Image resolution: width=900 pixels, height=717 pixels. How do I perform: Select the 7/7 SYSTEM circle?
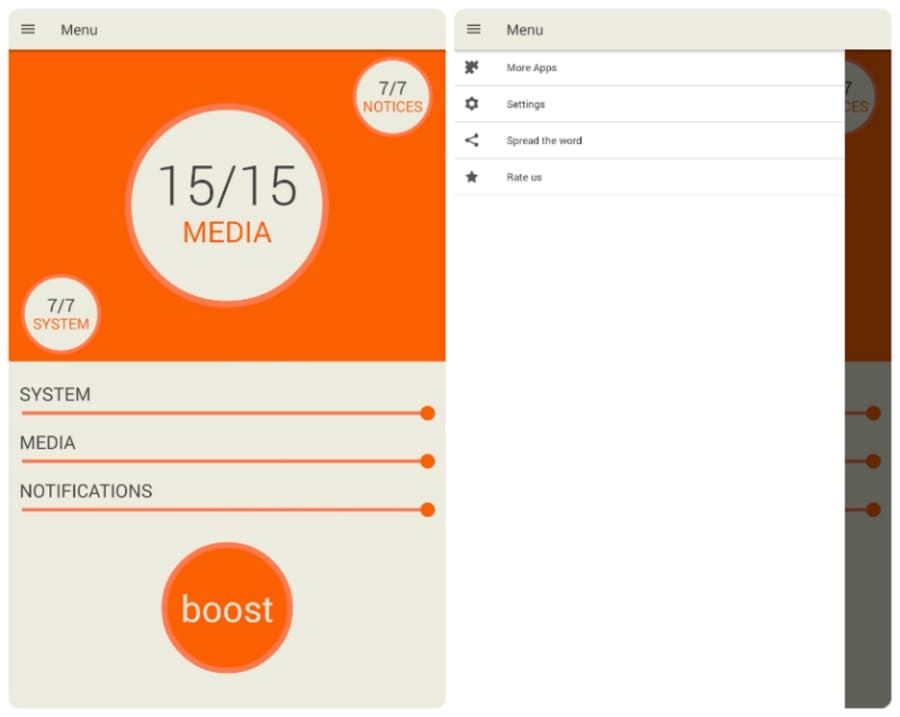click(61, 314)
